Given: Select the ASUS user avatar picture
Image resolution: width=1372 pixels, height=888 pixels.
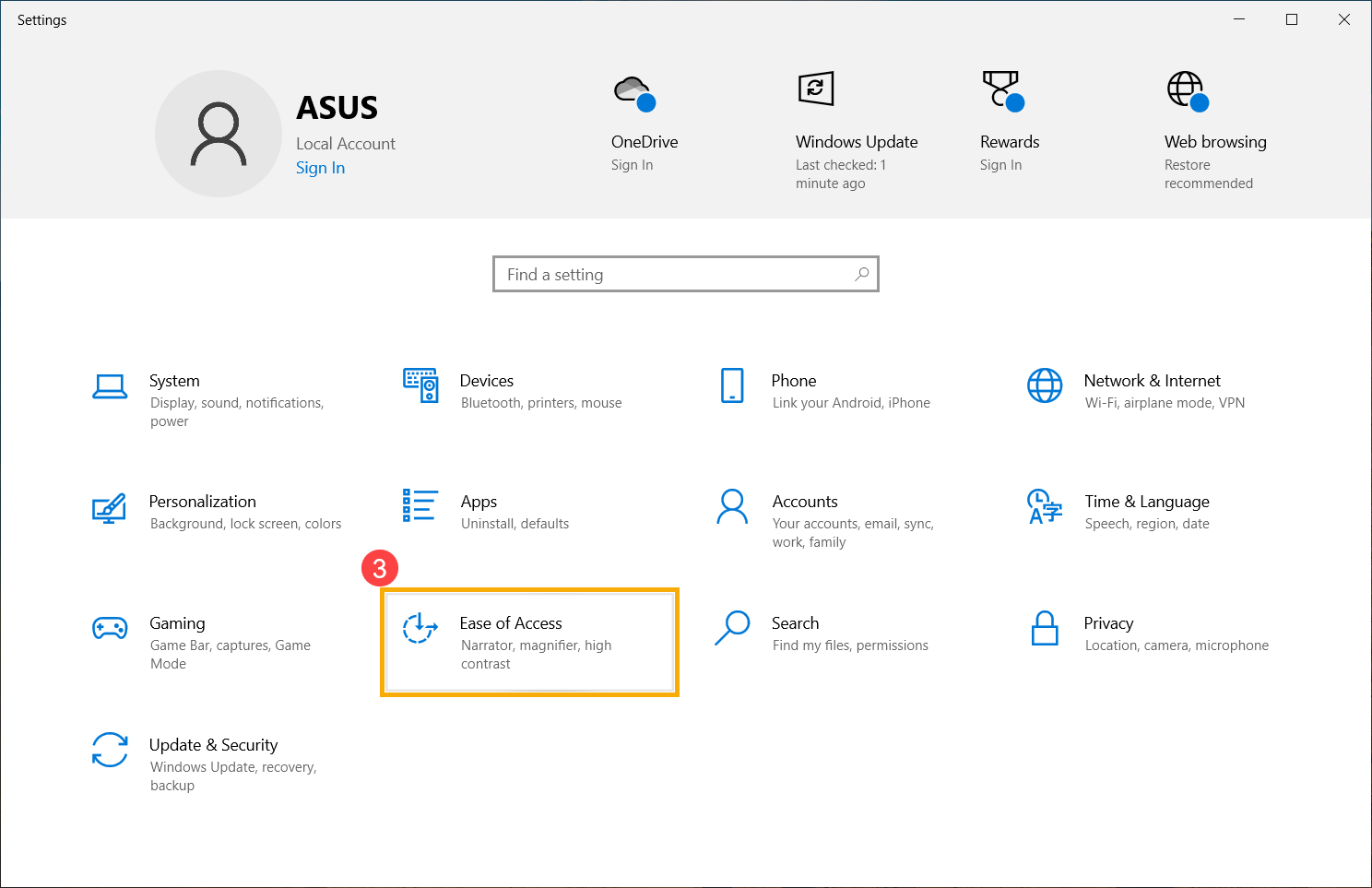Looking at the screenshot, I should (219, 134).
